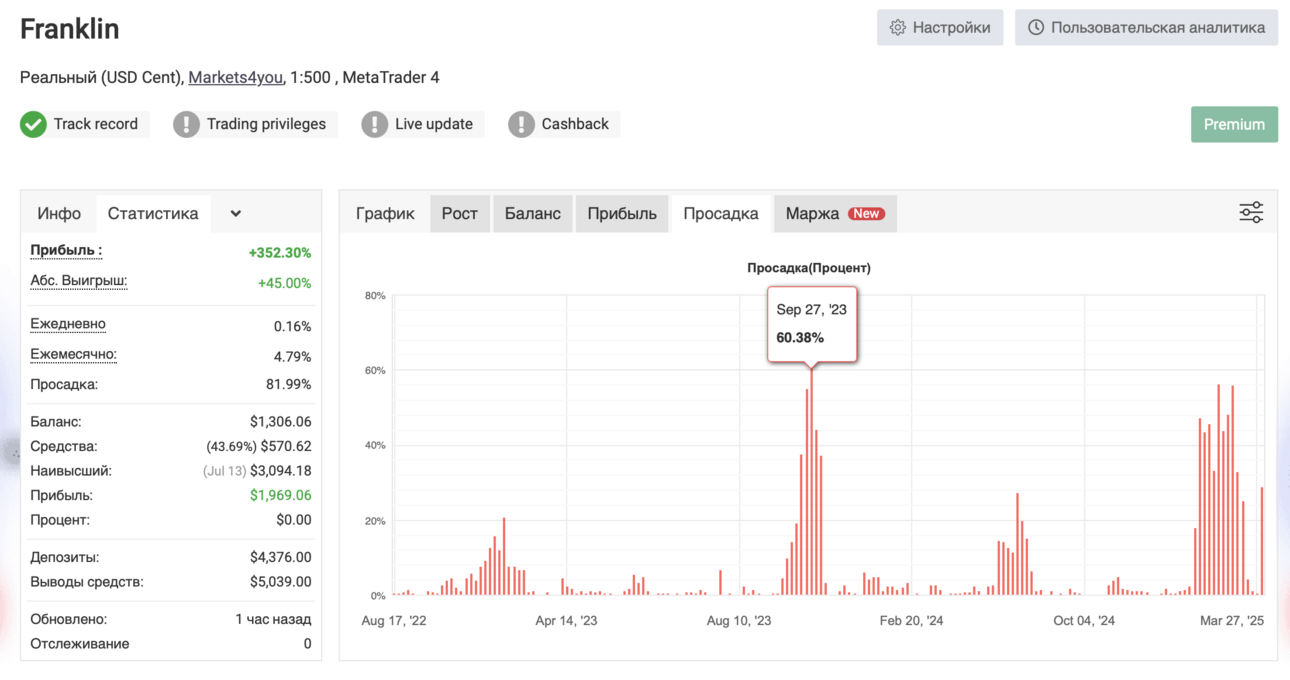
Task: Click the clock icon in Пользовательская аналитика
Action: click(x=1036, y=28)
